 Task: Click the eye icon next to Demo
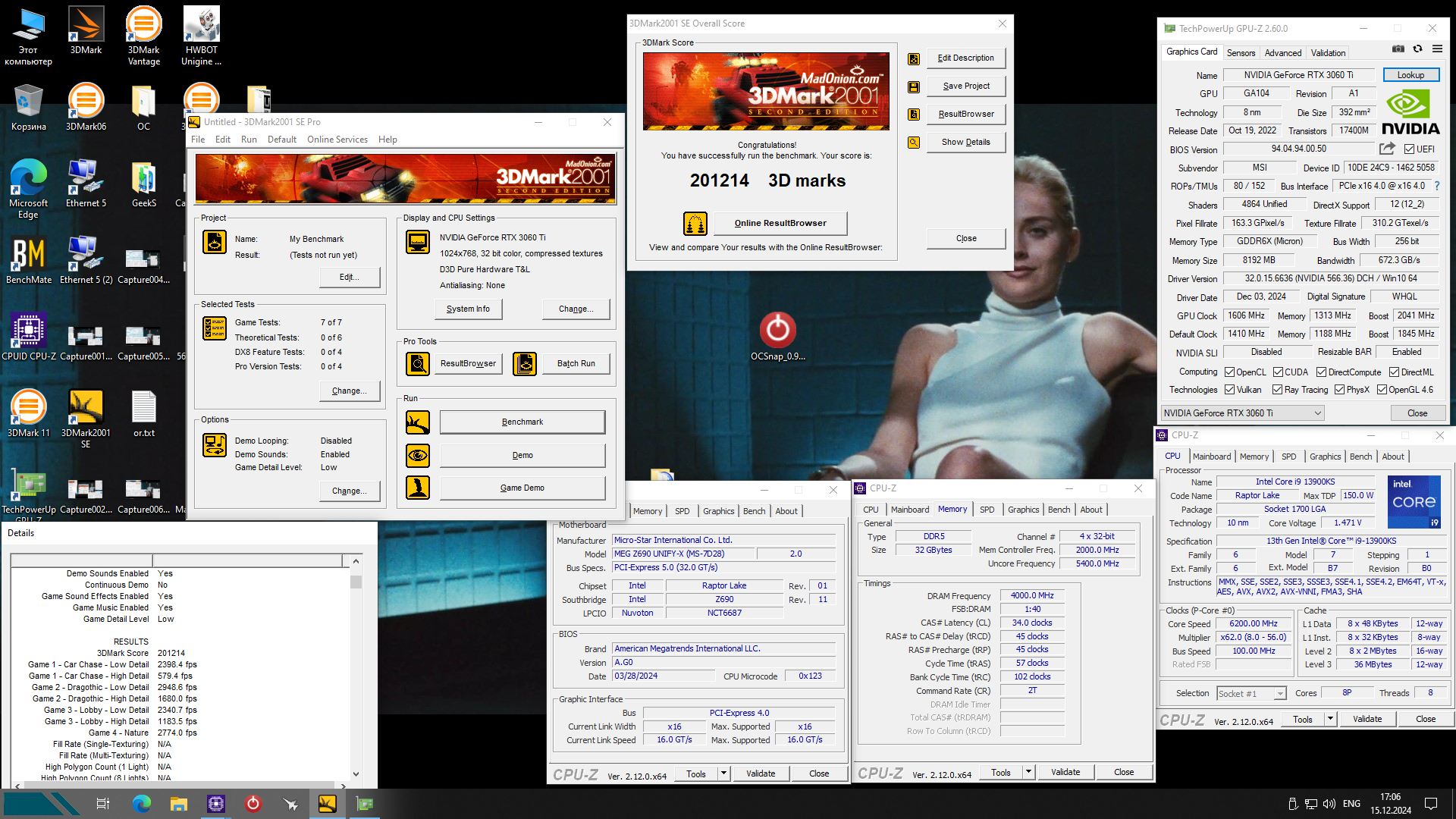click(x=418, y=456)
